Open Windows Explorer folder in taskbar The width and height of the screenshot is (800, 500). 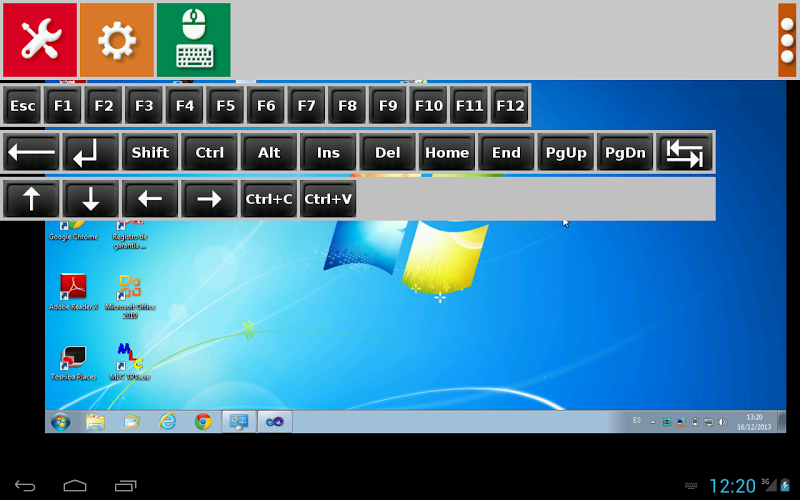(95, 422)
